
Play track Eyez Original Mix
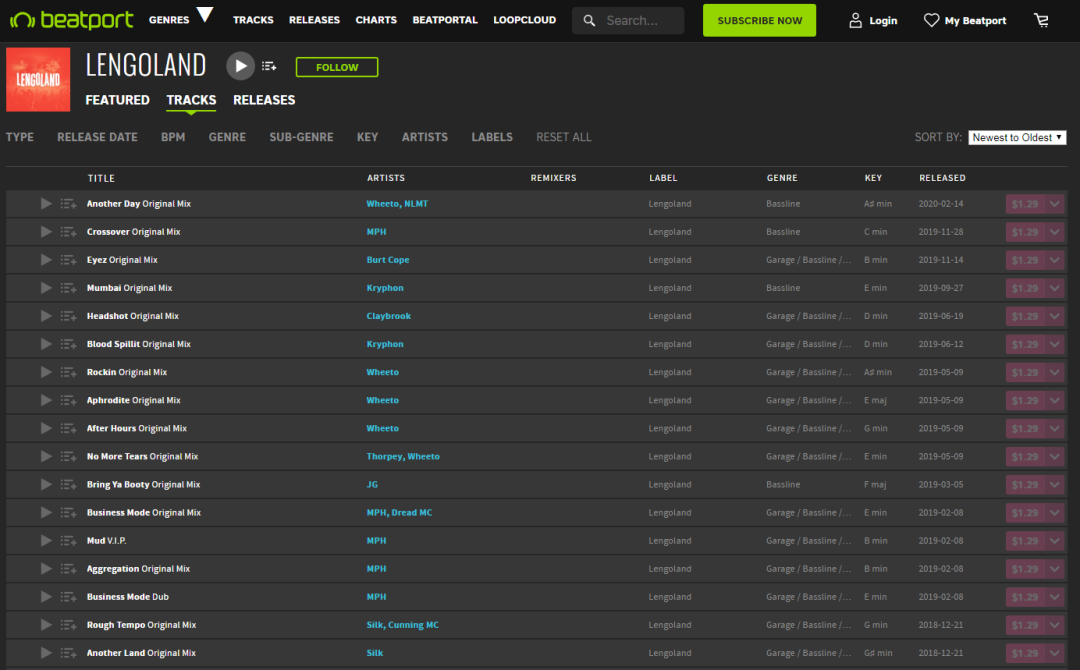[x=45, y=260]
